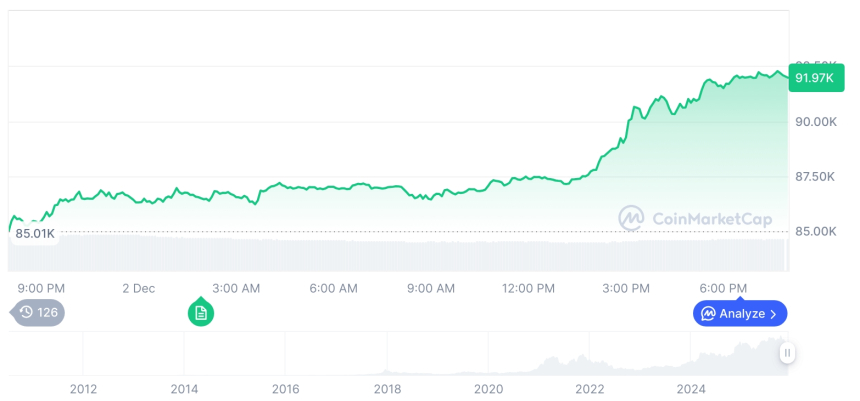Screen dimensions: 860x401
Task: Click the 87.50K price axis label
Action: (x=816, y=177)
